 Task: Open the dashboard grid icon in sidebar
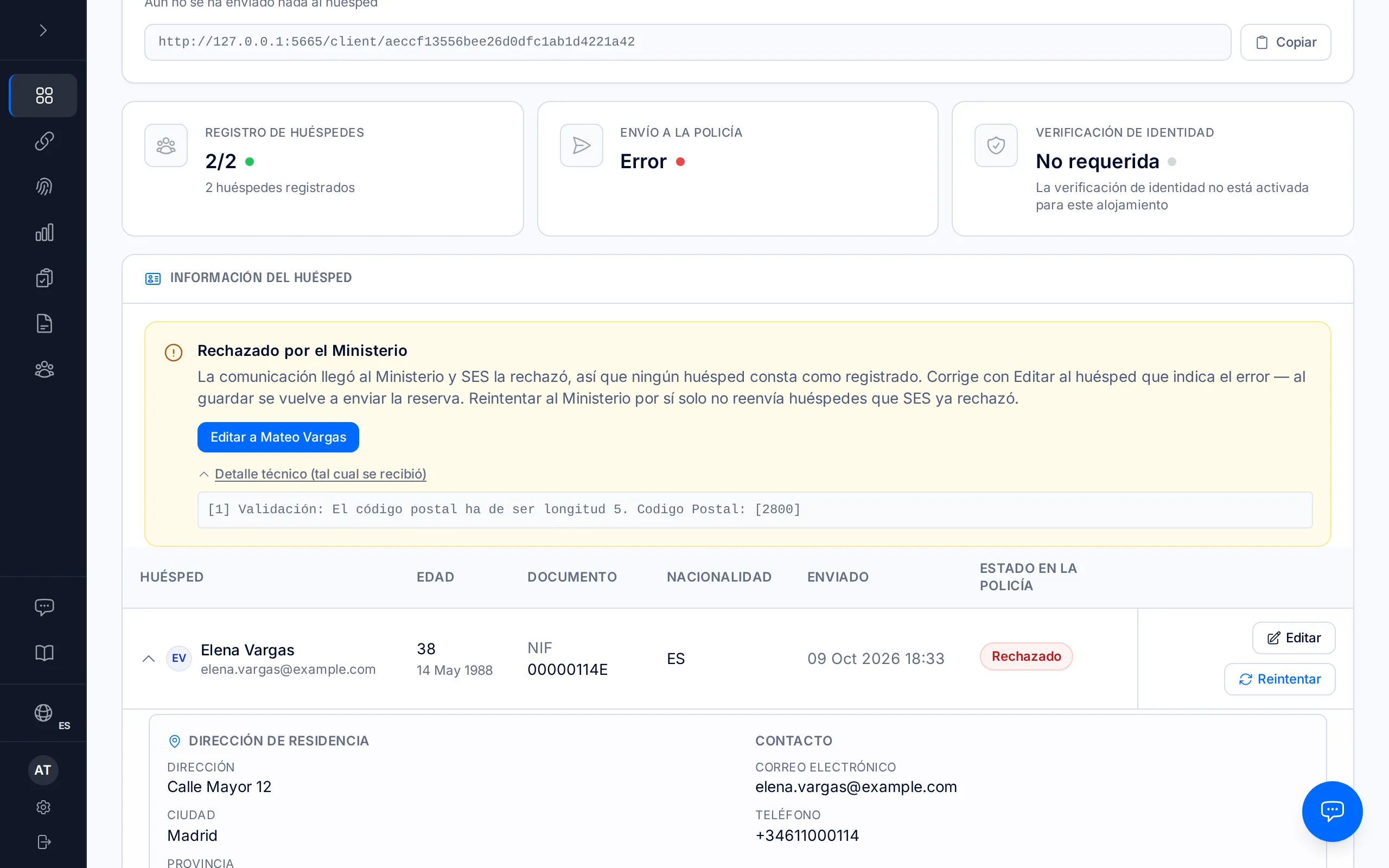43,95
